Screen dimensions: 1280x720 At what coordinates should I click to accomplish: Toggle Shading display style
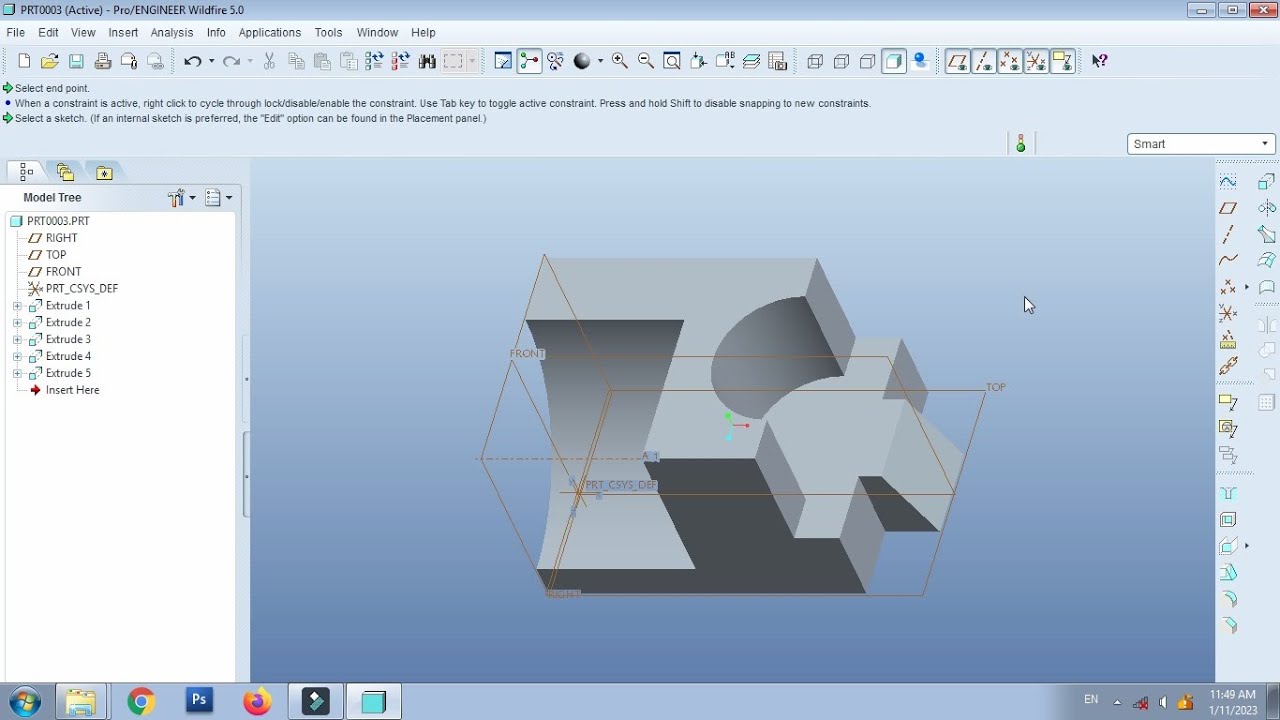[x=894, y=61]
